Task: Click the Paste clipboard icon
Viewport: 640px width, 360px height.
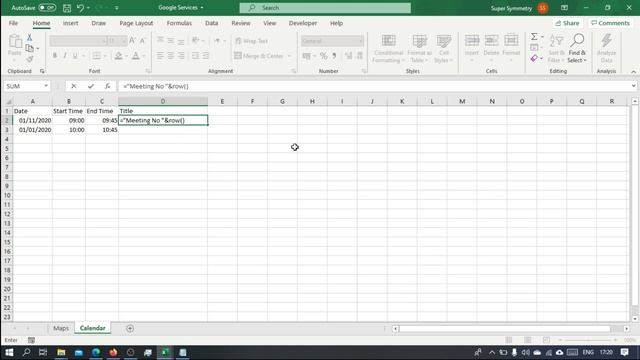Action: [15, 42]
